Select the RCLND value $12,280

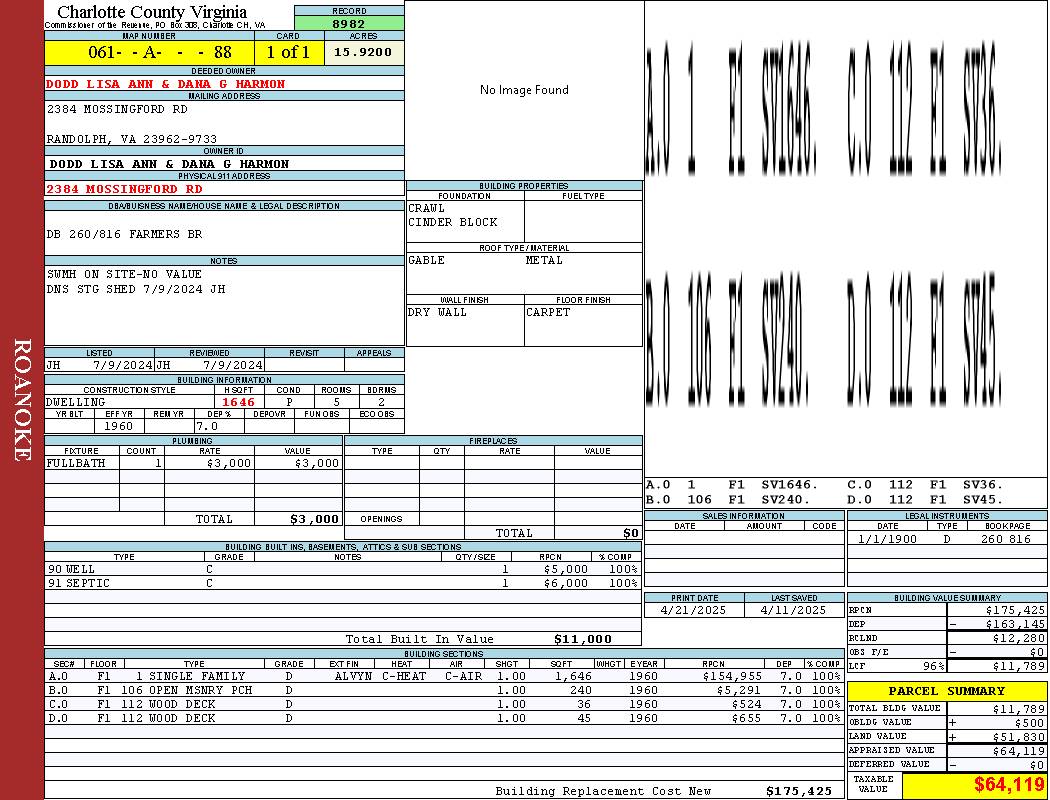1019,639
